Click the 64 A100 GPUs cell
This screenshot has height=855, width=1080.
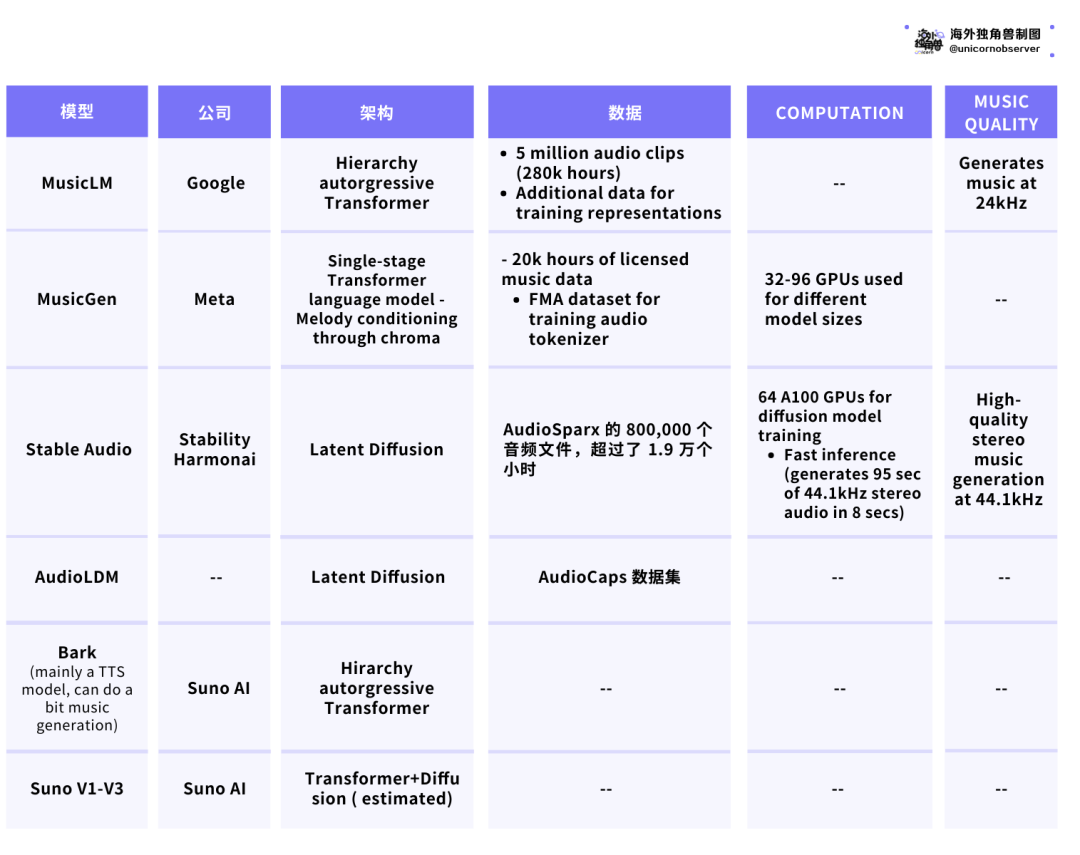(840, 453)
